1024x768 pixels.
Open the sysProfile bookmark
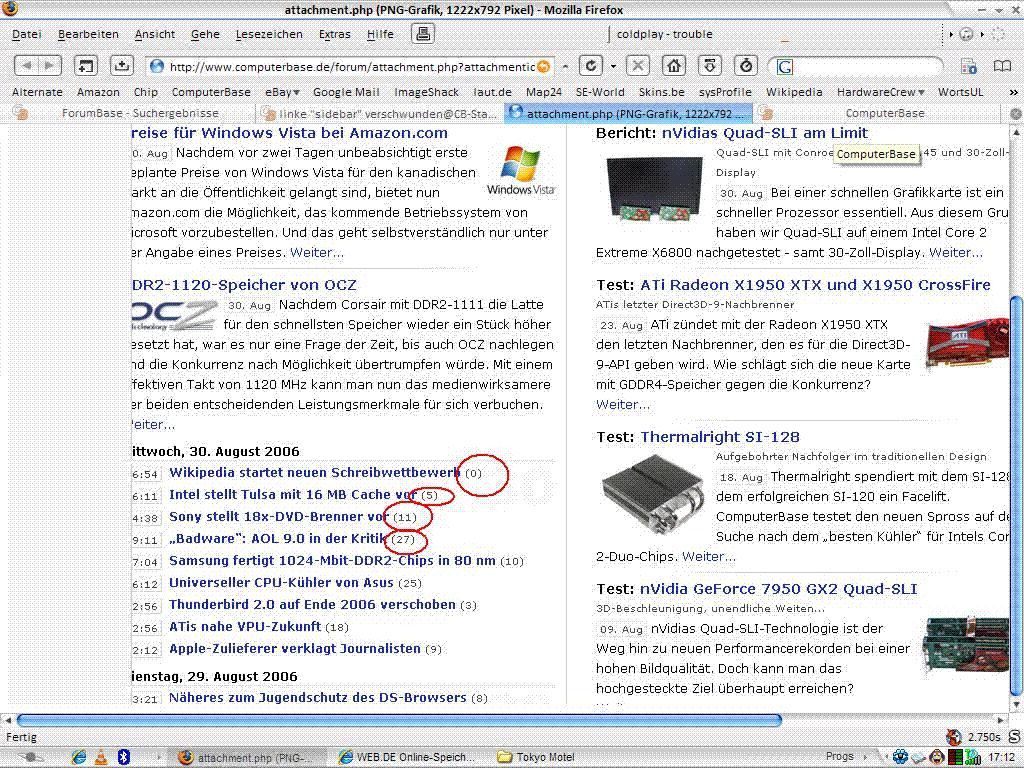tap(725, 92)
